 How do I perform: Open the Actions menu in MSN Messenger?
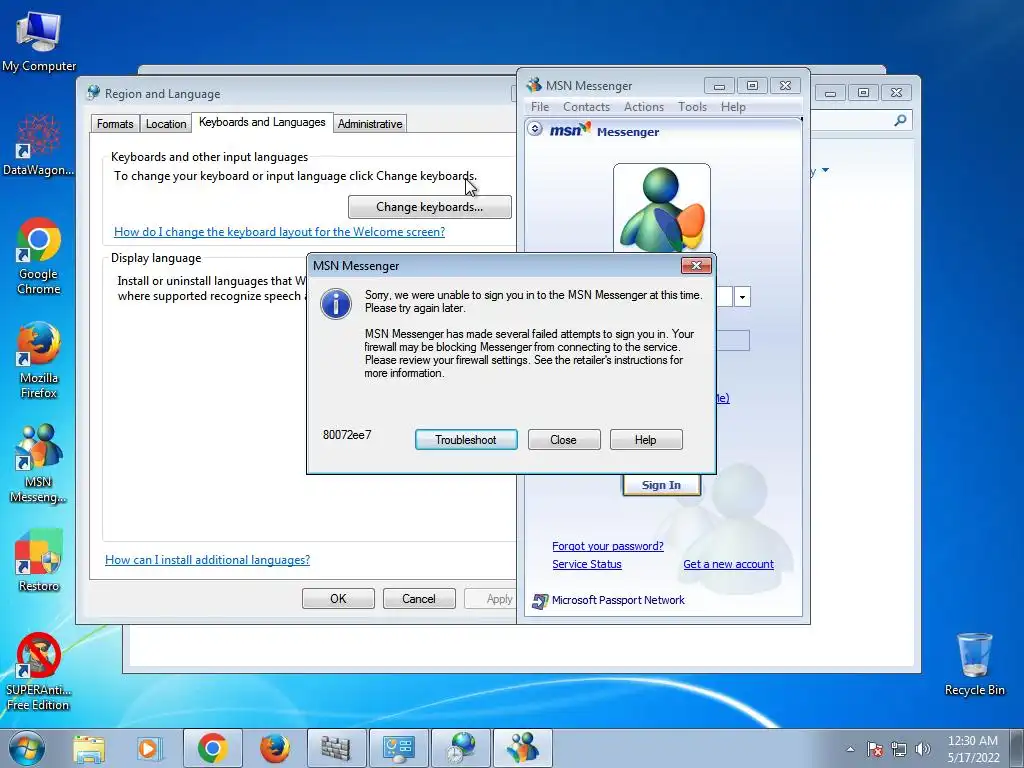(x=643, y=106)
